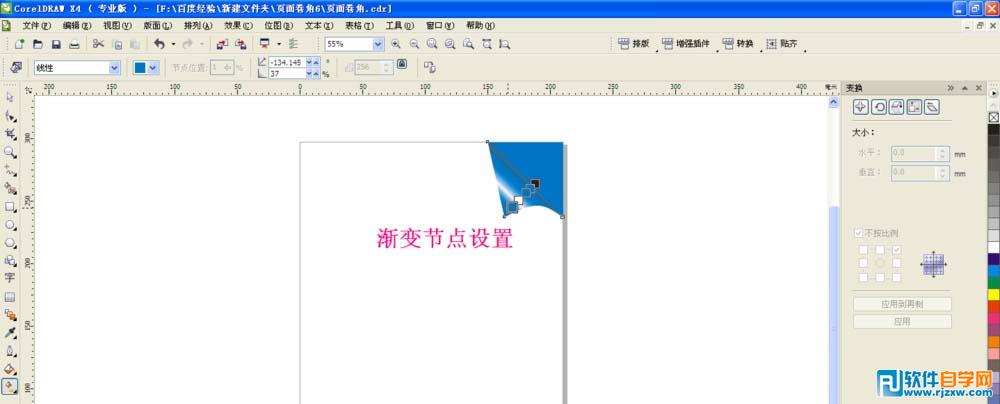Open the 位图(B) menu
The width and height of the screenshot is (1000, 404).
(x=279, y=26)
